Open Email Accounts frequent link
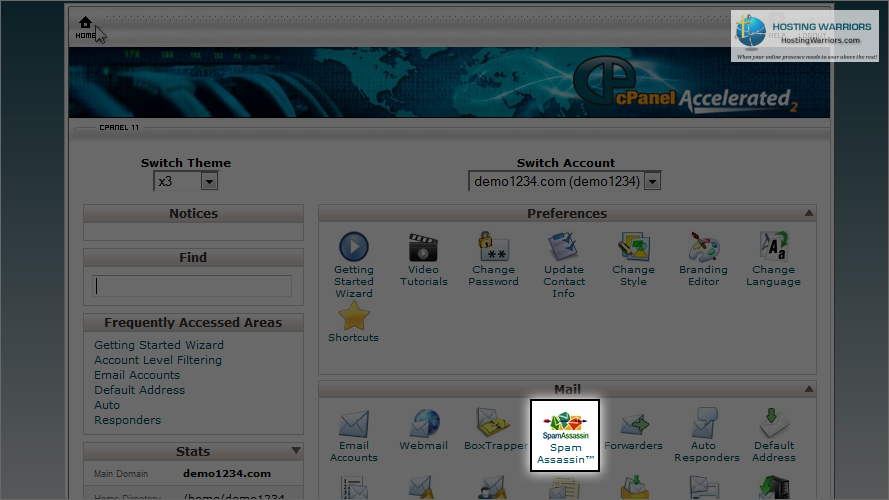Viewport: 889px width, 500px height. pos(137,375)
